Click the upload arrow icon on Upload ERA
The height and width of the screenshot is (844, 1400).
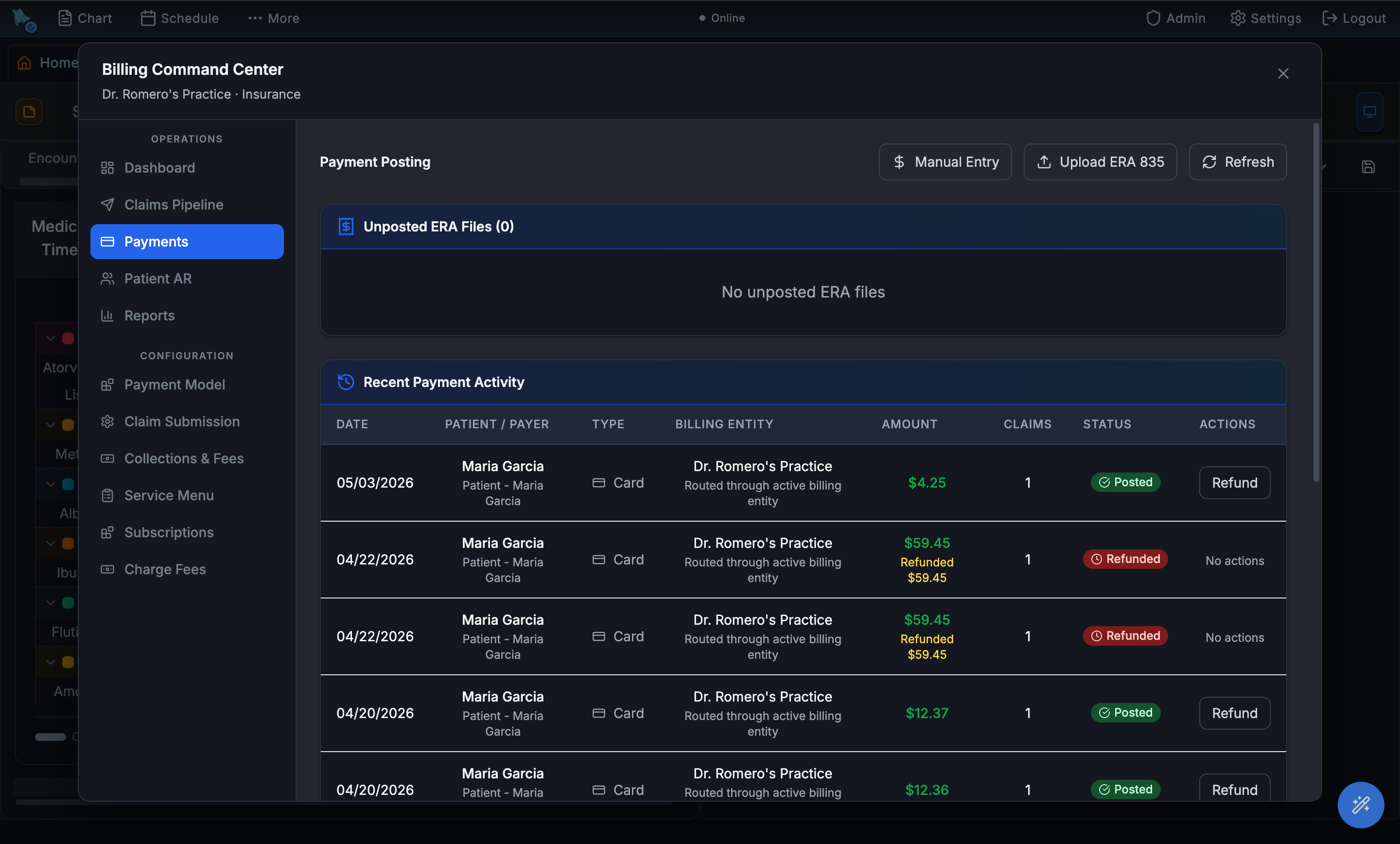pyautogui.click(x=1044, y=162)
